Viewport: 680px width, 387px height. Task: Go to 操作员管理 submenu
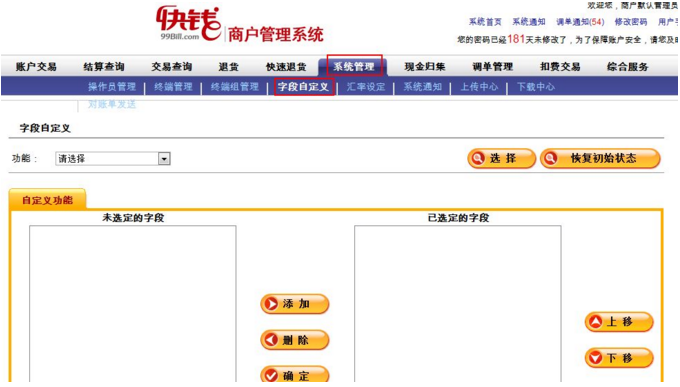[112, 87]
